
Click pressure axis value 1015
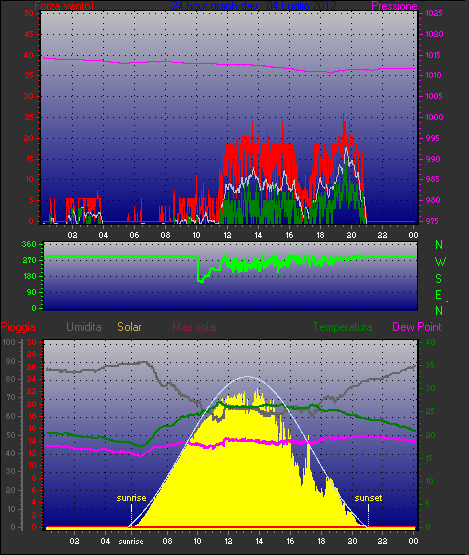(434, 55)
